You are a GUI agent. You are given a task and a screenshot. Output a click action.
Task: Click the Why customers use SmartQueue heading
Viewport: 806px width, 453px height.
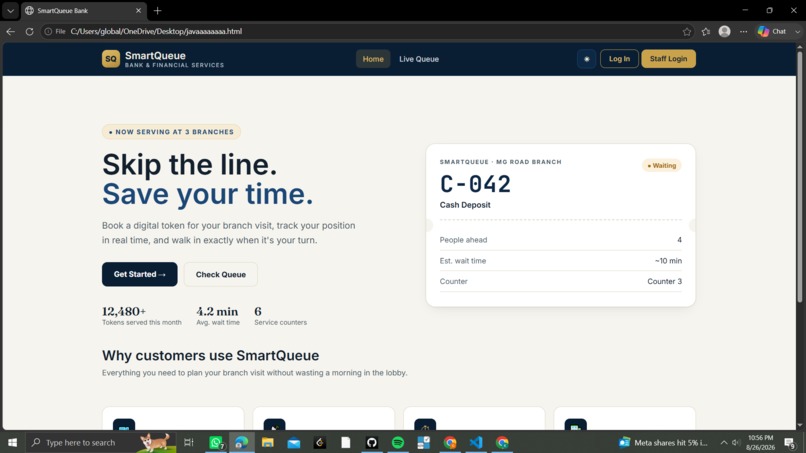[x=210, y=355]
